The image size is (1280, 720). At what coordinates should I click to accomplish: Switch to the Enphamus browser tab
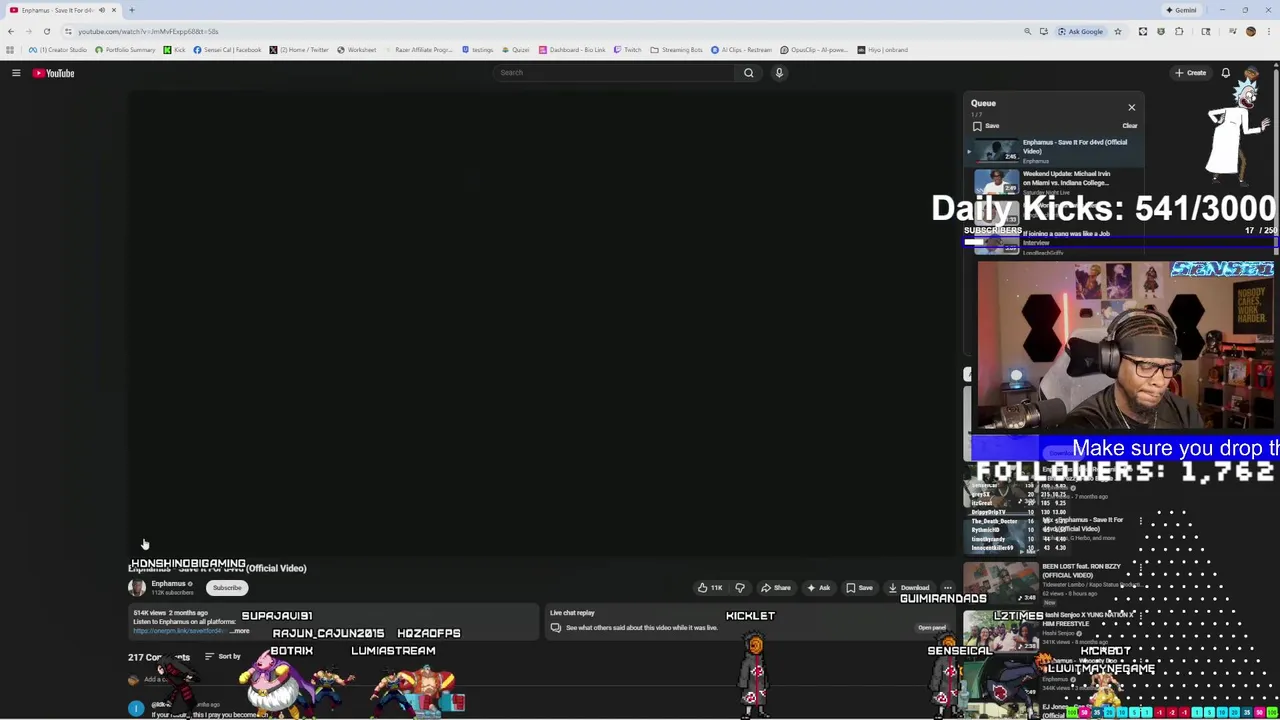62,10
